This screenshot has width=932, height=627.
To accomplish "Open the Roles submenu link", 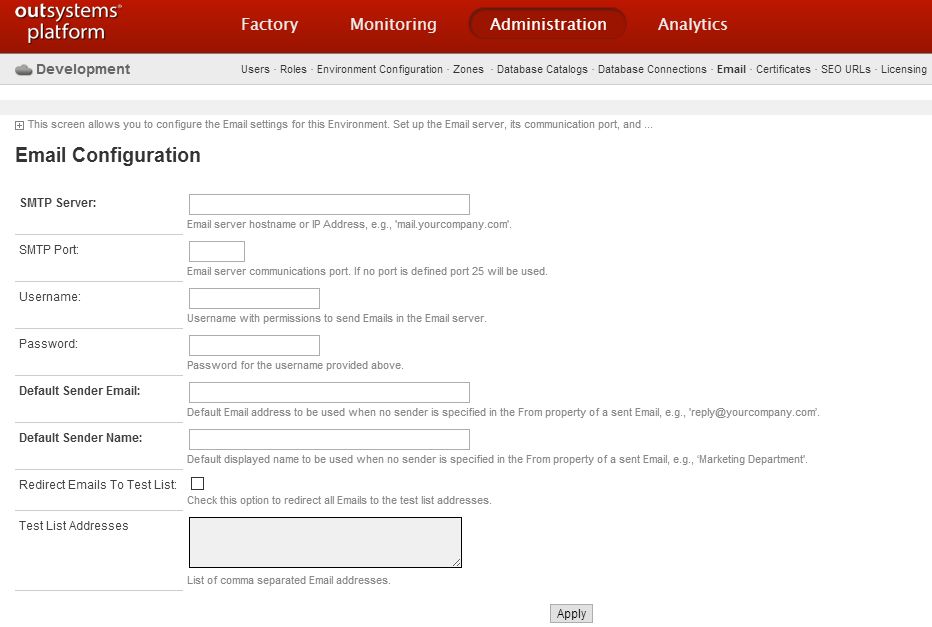I will click(293, 70).
